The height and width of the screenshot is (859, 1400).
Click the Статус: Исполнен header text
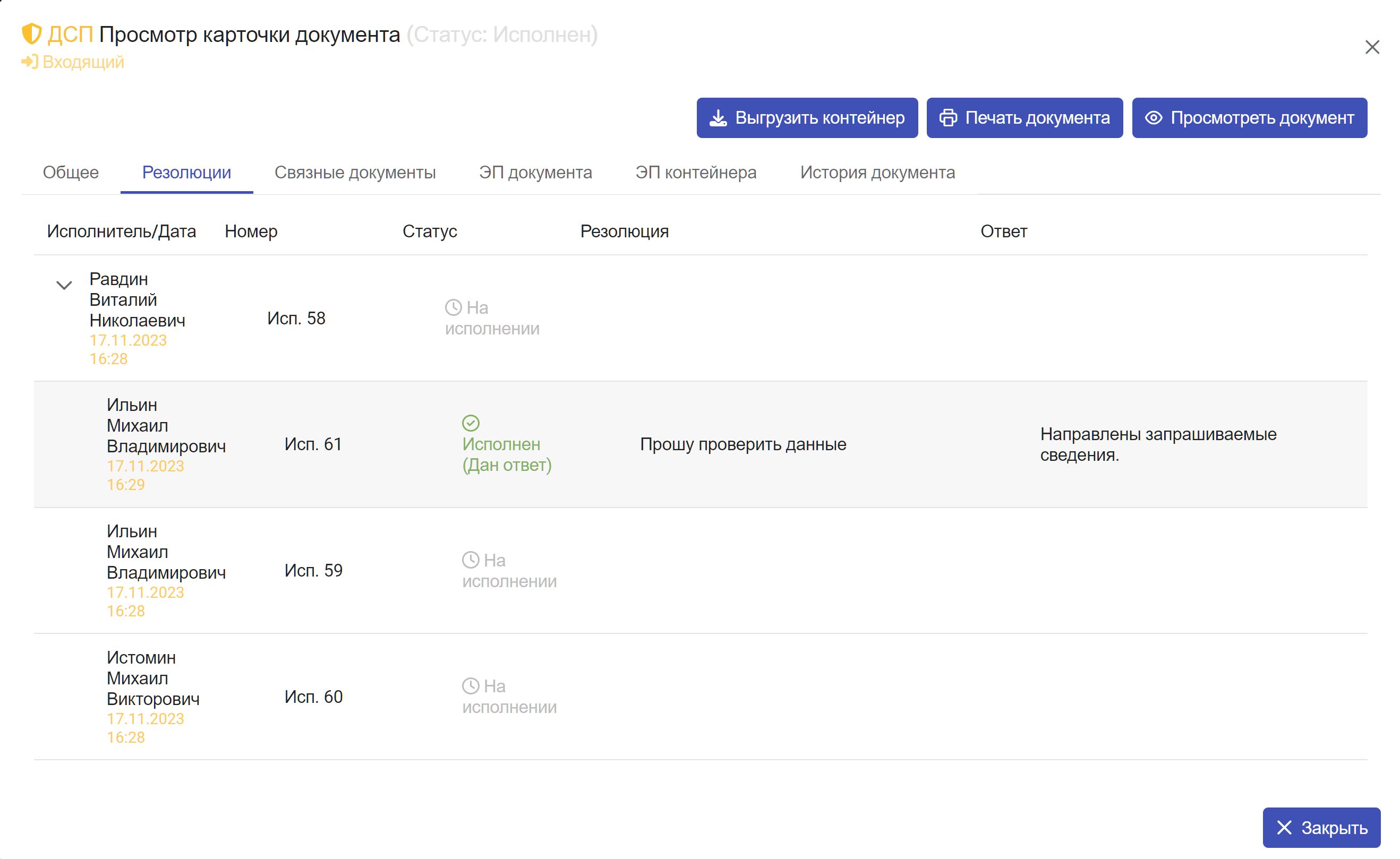tap(502, 35)
